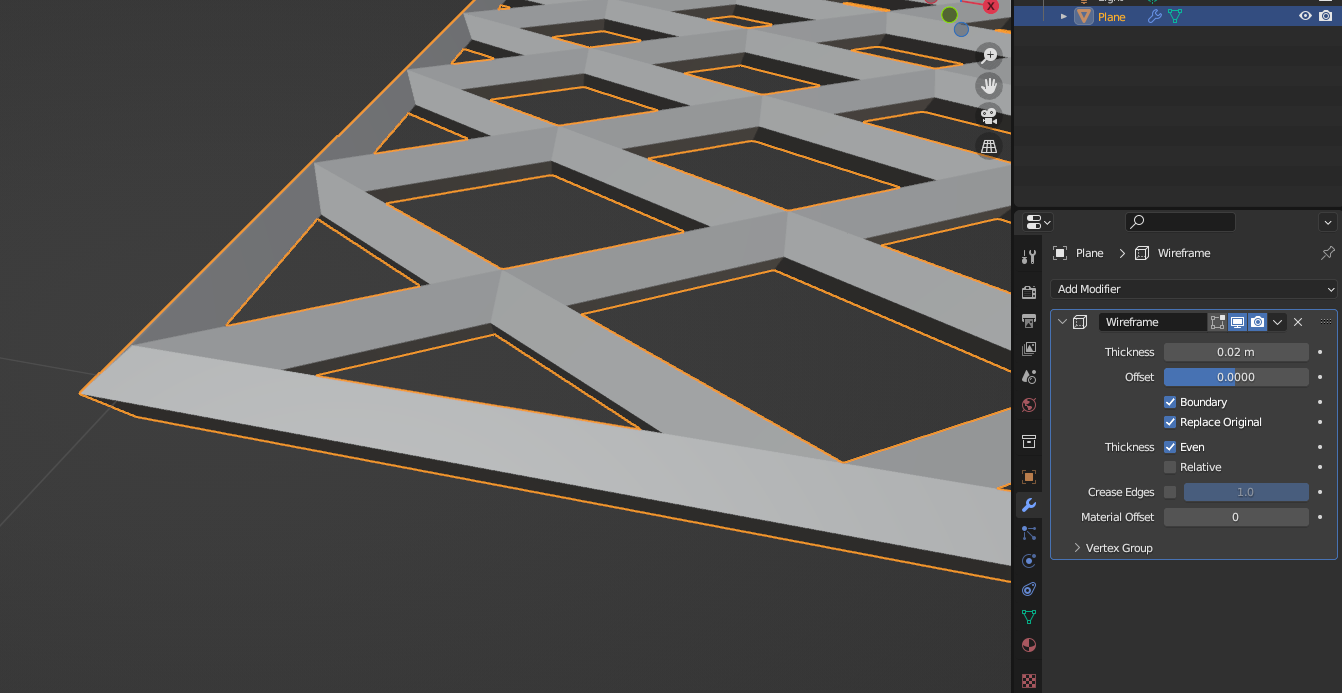
Task: Click the green mesh data icon on Plane row
Action: [1175, 16]
